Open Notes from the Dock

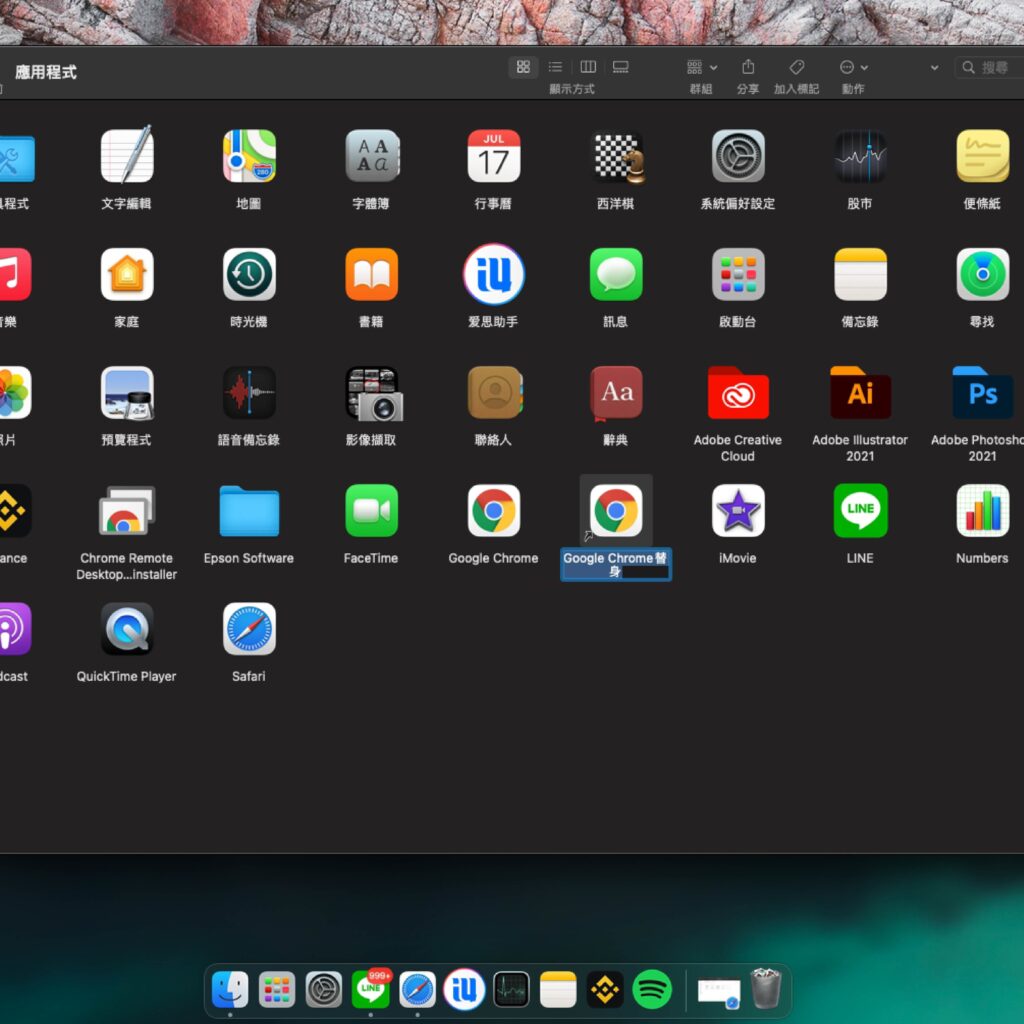click(558, 989)
